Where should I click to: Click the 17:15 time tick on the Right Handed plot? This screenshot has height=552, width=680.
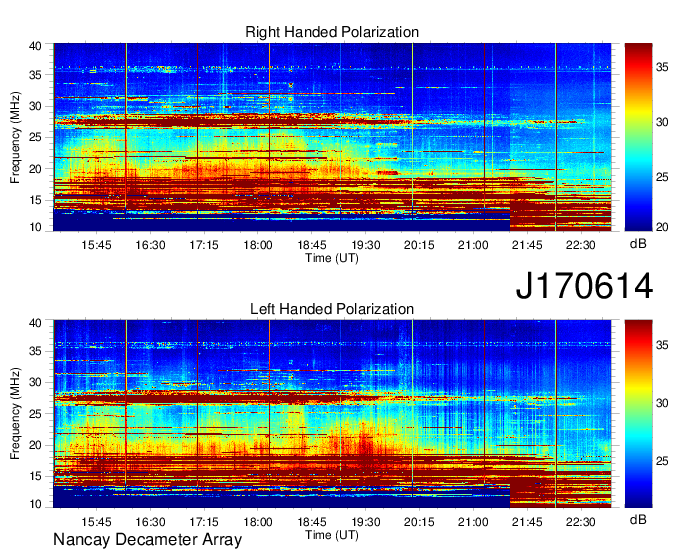(204, 245)
